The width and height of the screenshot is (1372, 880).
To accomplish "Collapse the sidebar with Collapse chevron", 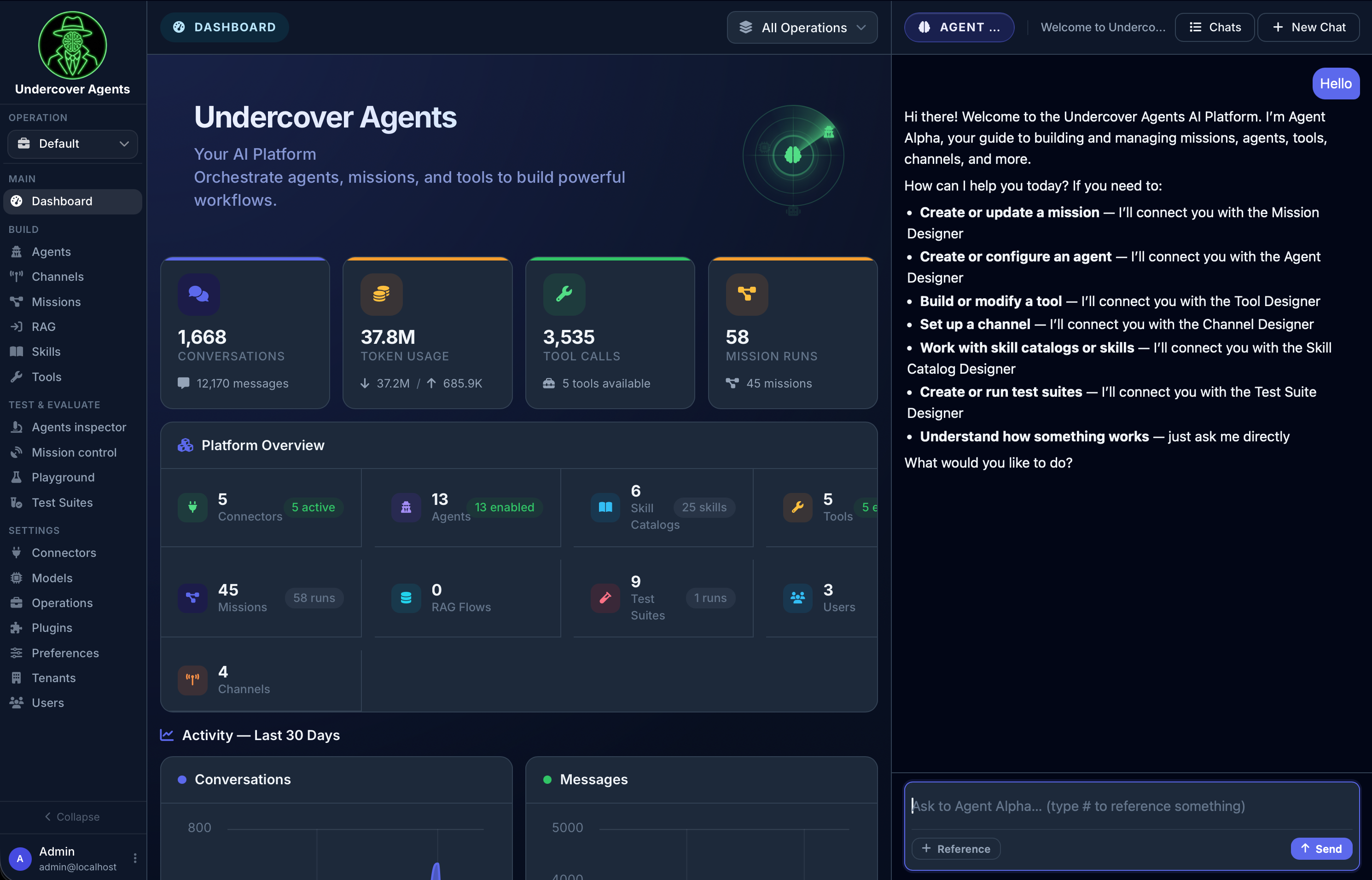I will click(73, 816).
